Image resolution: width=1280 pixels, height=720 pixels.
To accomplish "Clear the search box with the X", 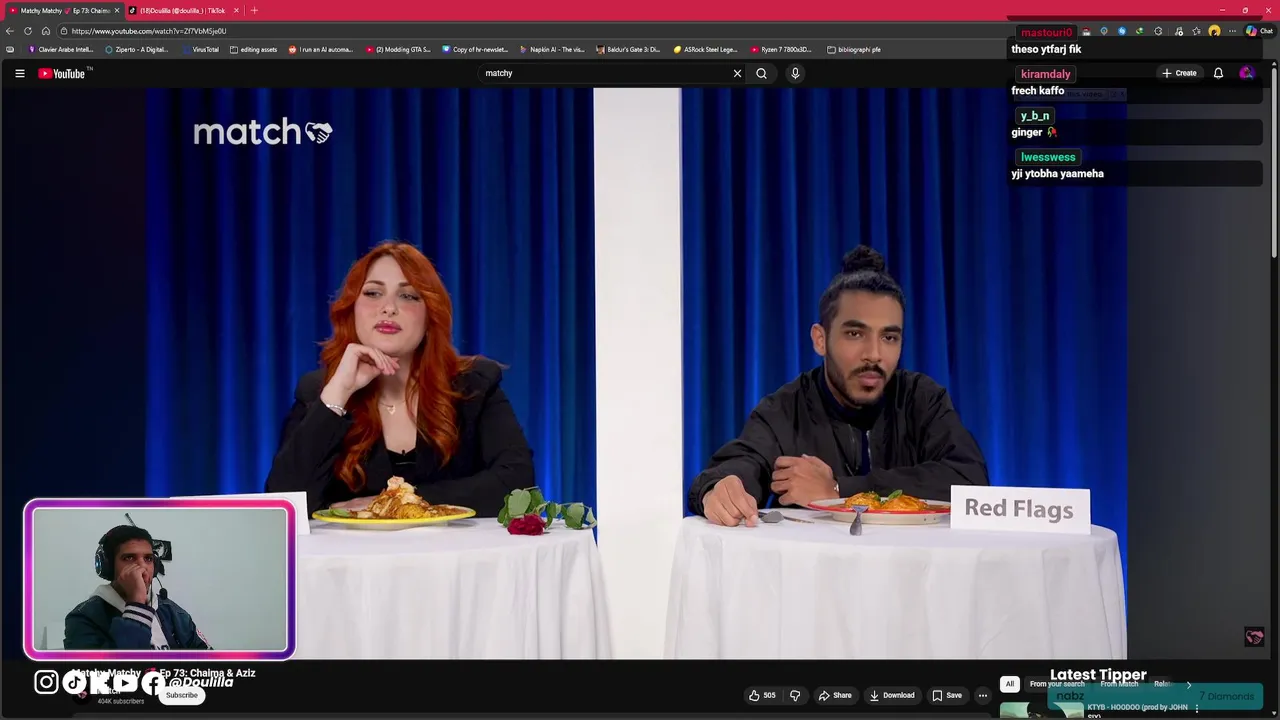I will click(x=737, y=73).
